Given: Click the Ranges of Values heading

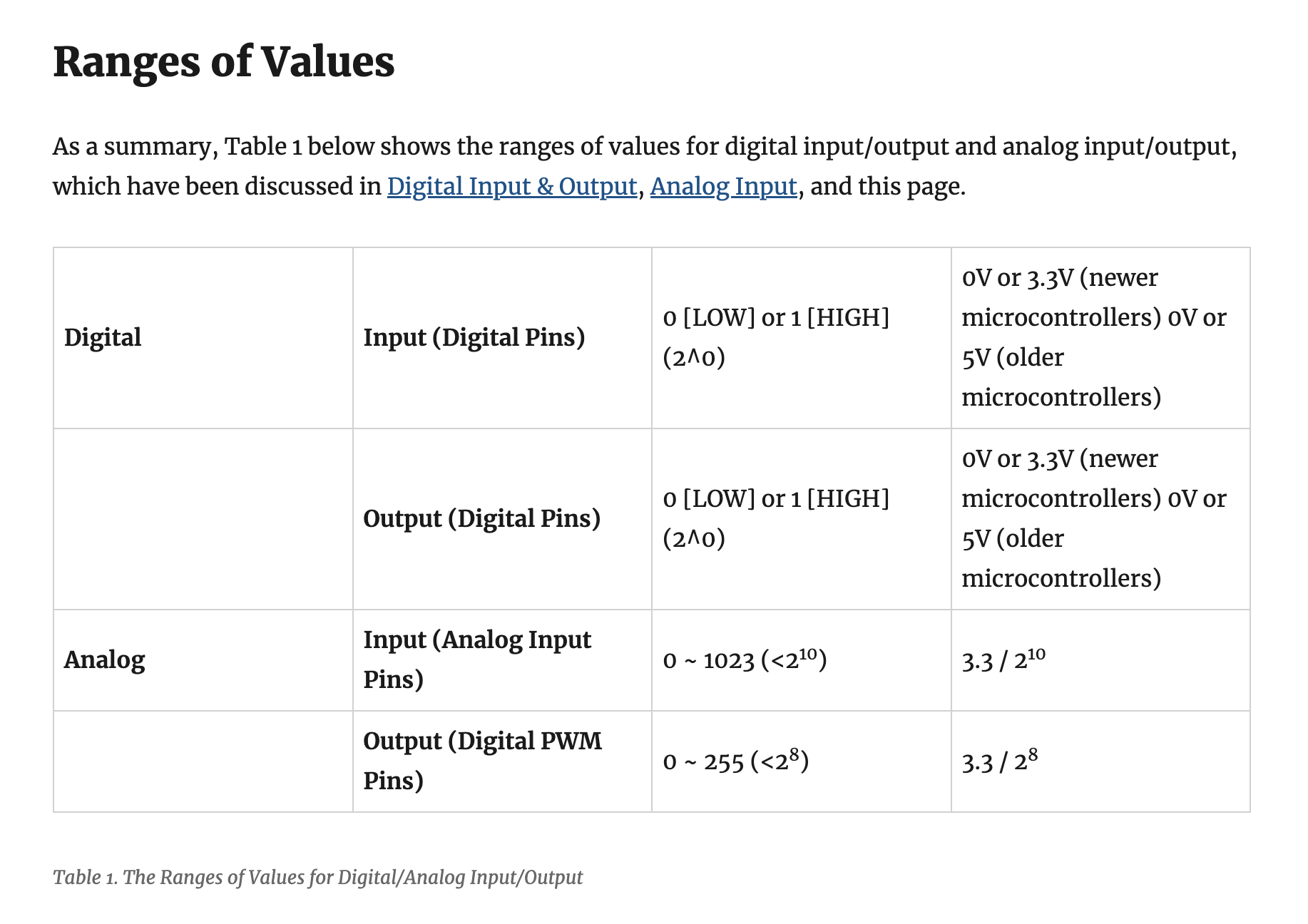Looking at the screenshot, I should [223, 61].
